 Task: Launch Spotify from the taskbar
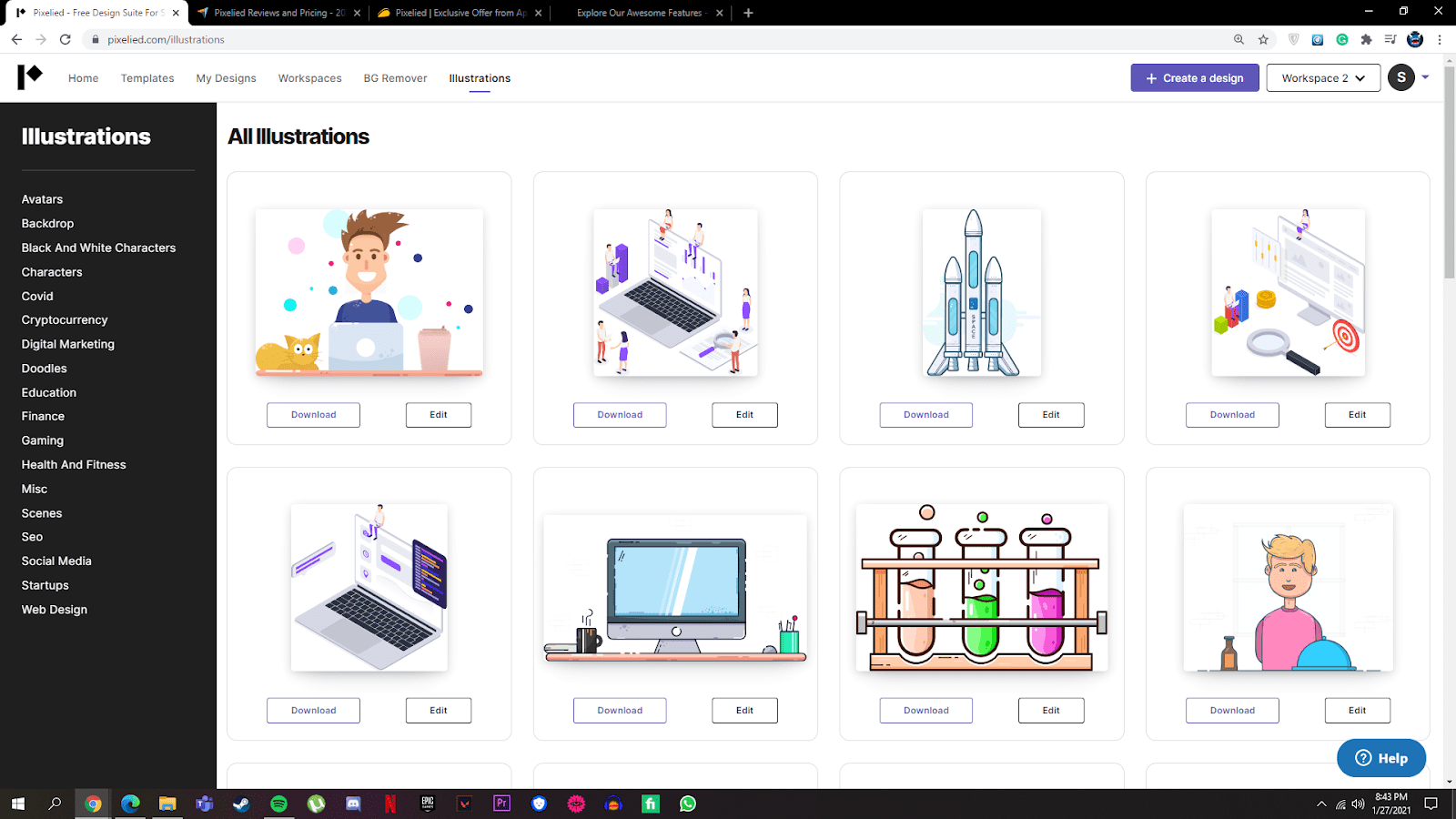(x=278, y=804)
